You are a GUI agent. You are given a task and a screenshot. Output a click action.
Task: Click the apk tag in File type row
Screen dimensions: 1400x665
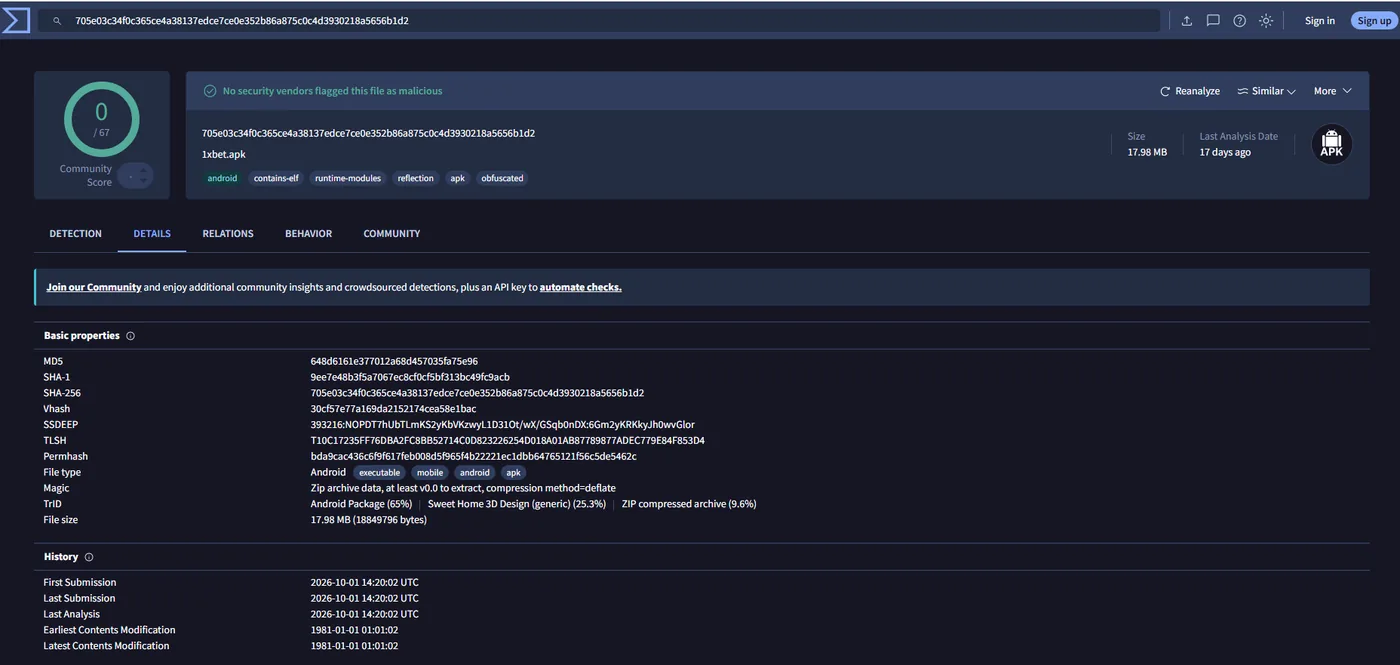[513, 473]
